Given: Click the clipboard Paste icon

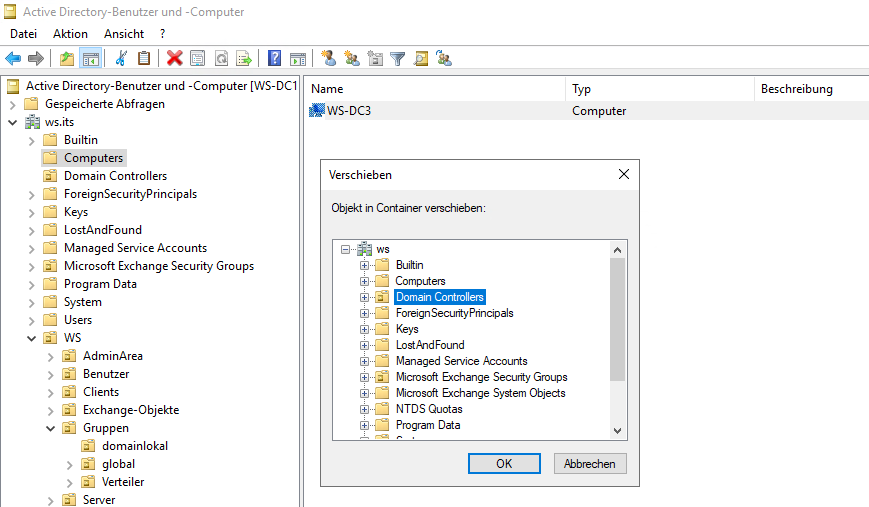Looking at the screenshot, I should 144,58.
